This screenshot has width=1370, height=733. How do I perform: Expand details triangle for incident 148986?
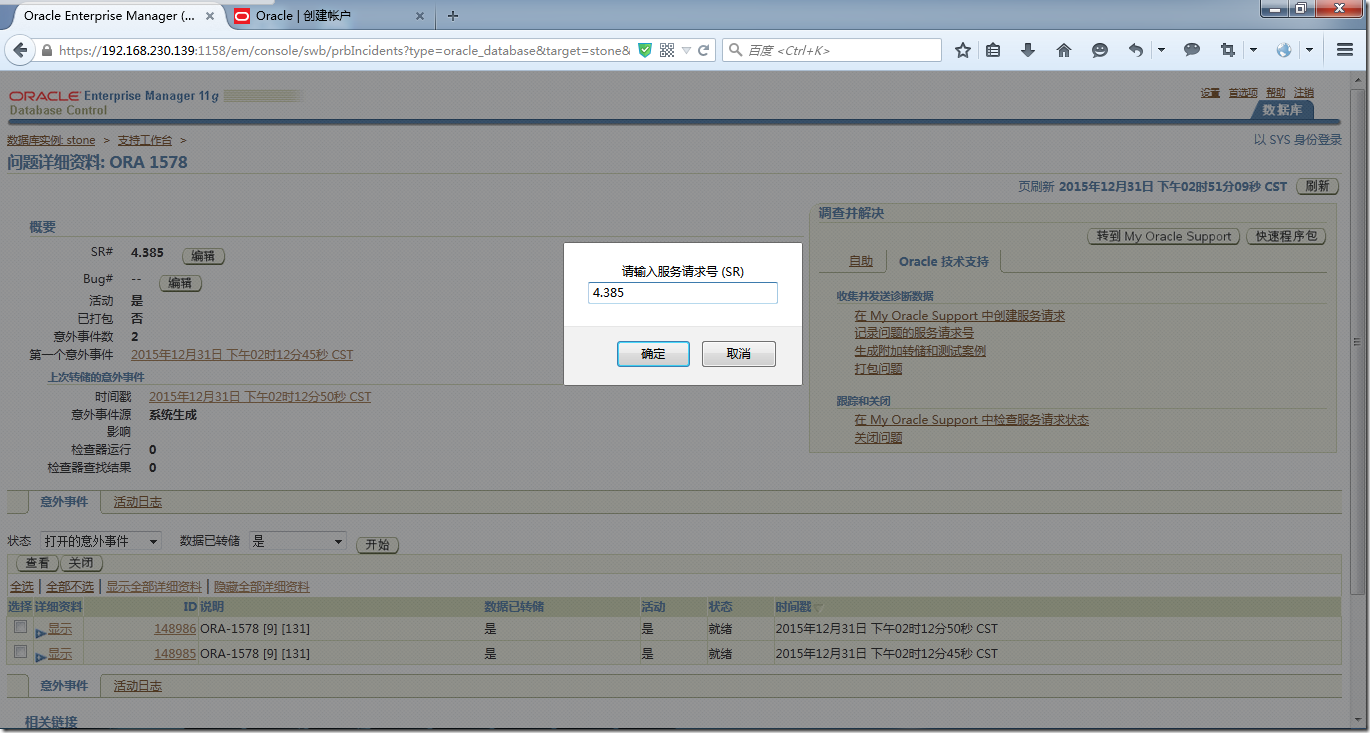coord(41,632)
